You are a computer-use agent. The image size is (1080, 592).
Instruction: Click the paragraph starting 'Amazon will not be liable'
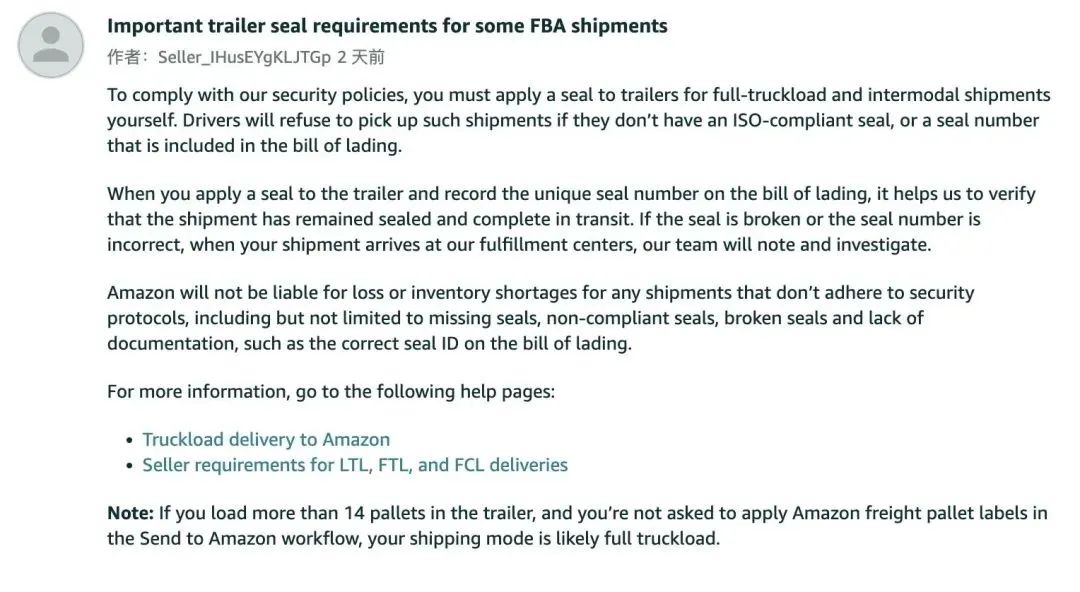pyautogui.click(x=541, y=318)
